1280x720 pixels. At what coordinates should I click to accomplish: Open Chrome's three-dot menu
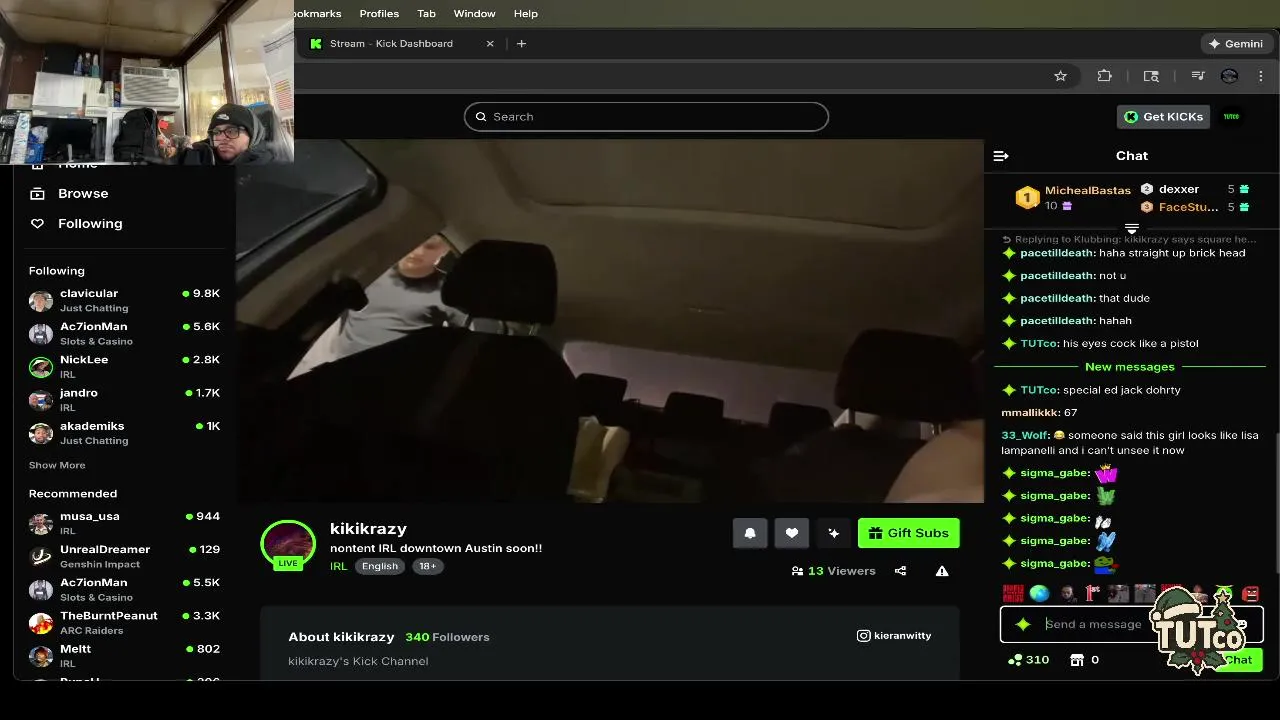click(x=1261, y=76)
